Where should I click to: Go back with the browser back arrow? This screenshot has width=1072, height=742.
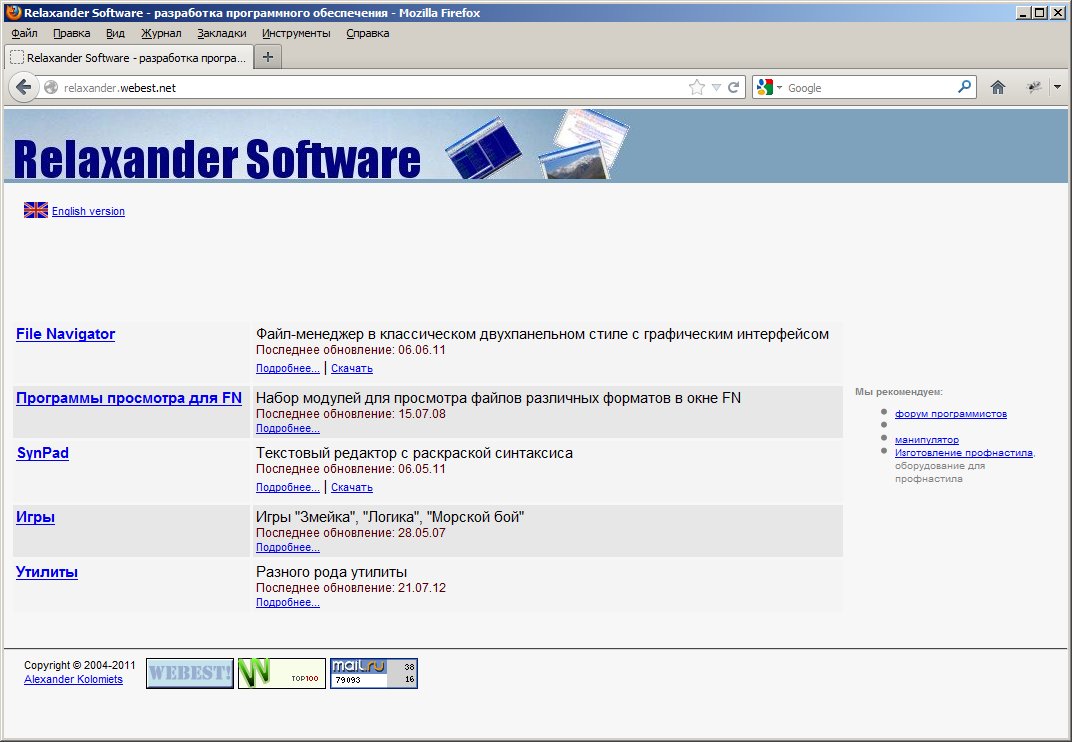pos(23,88)
